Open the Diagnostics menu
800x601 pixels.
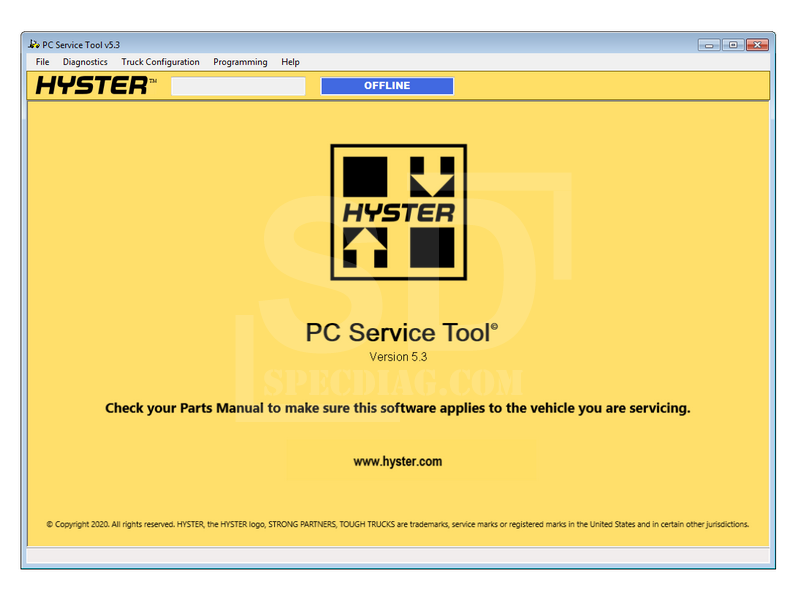tap(85, 62)
